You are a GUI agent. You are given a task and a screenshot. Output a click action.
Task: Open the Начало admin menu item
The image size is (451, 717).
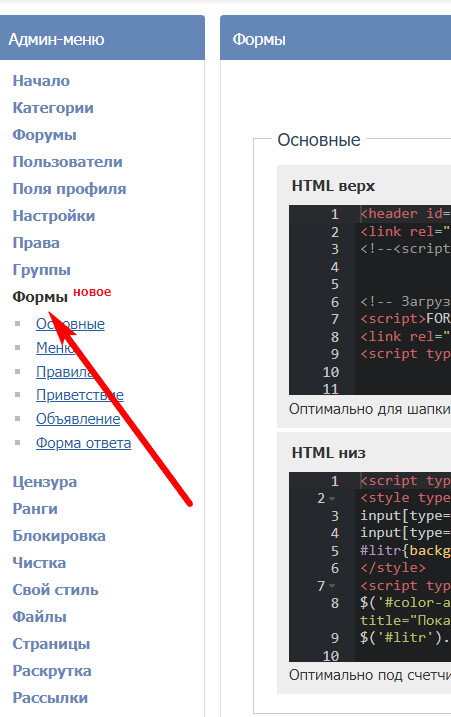coord(41,81)
